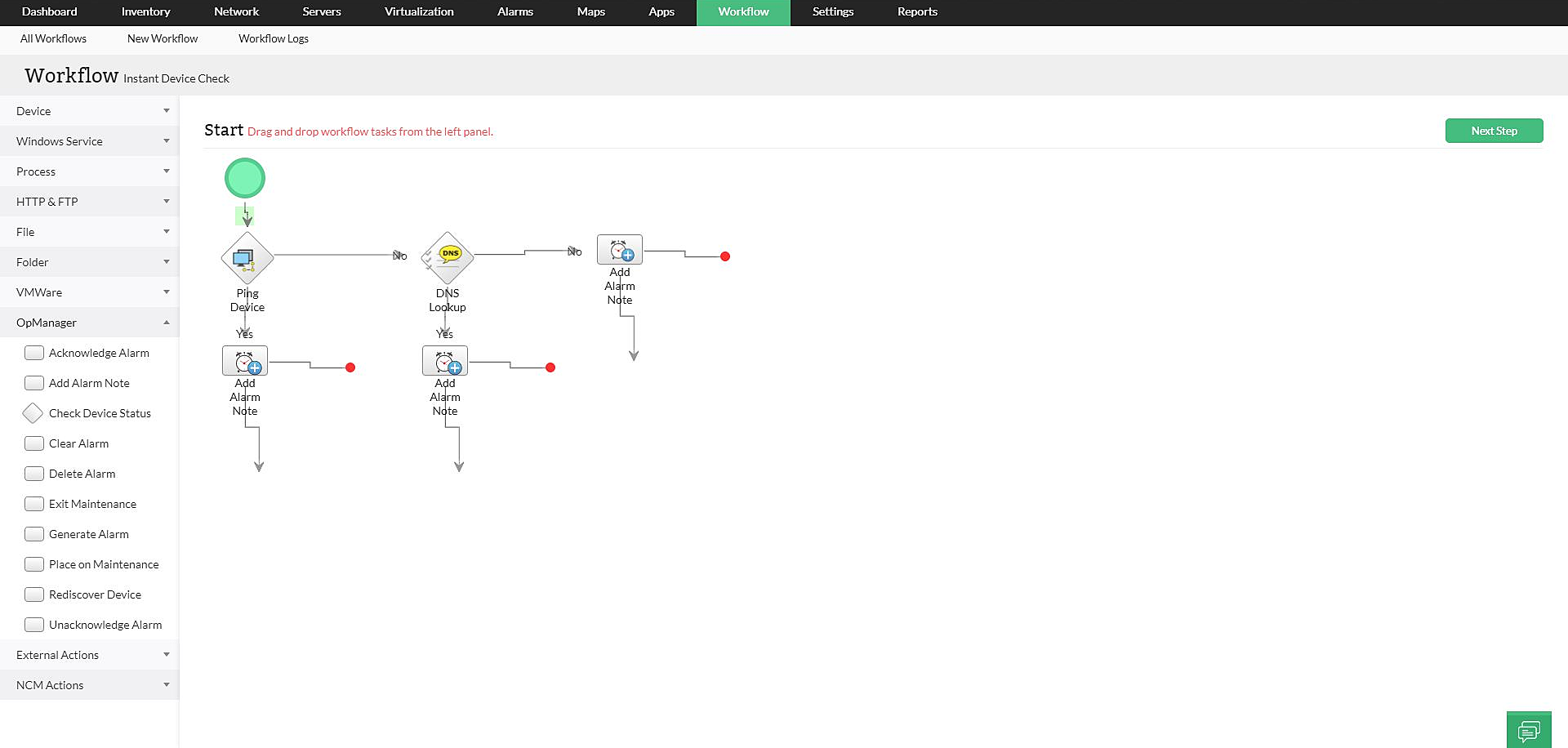
Task: Click the 'Check Device Status' task label
Action: point(100,413)
